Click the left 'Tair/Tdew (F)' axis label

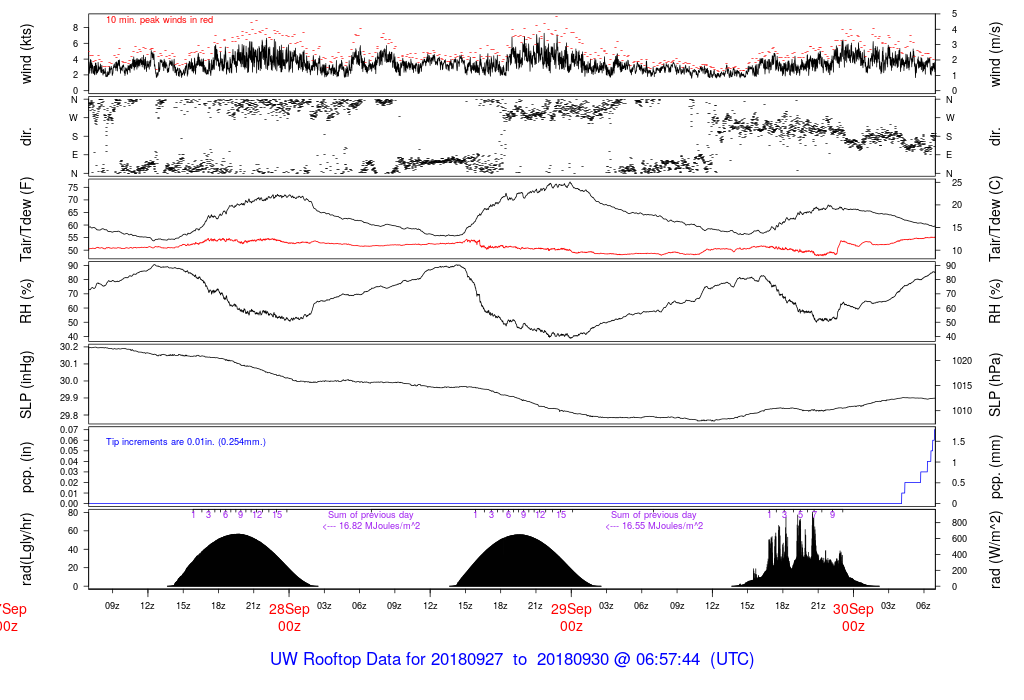(26, 219)
